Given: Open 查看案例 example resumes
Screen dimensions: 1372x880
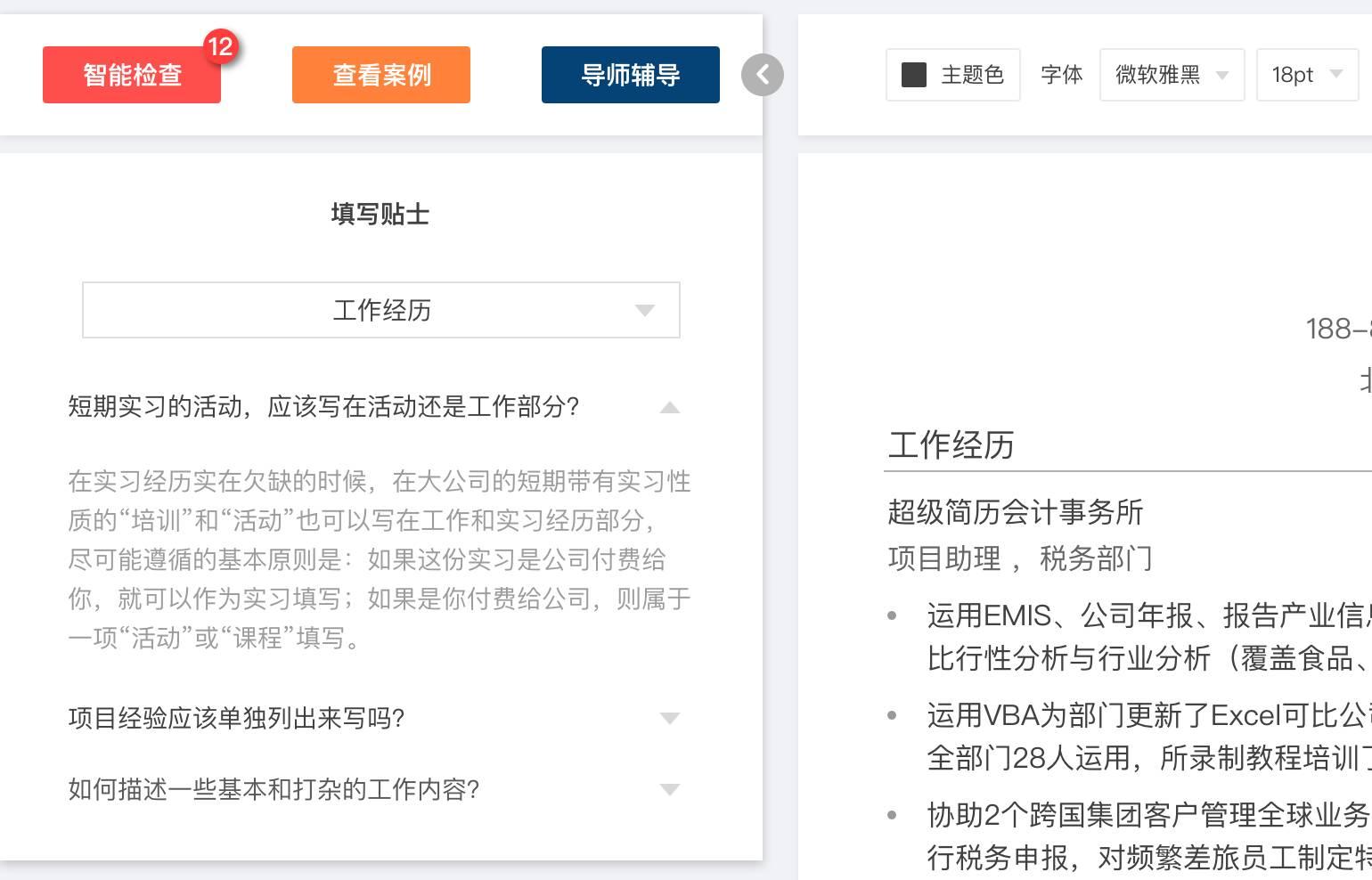Looking at the screenshot, I should pyautogui.click(x=380, y=75).
